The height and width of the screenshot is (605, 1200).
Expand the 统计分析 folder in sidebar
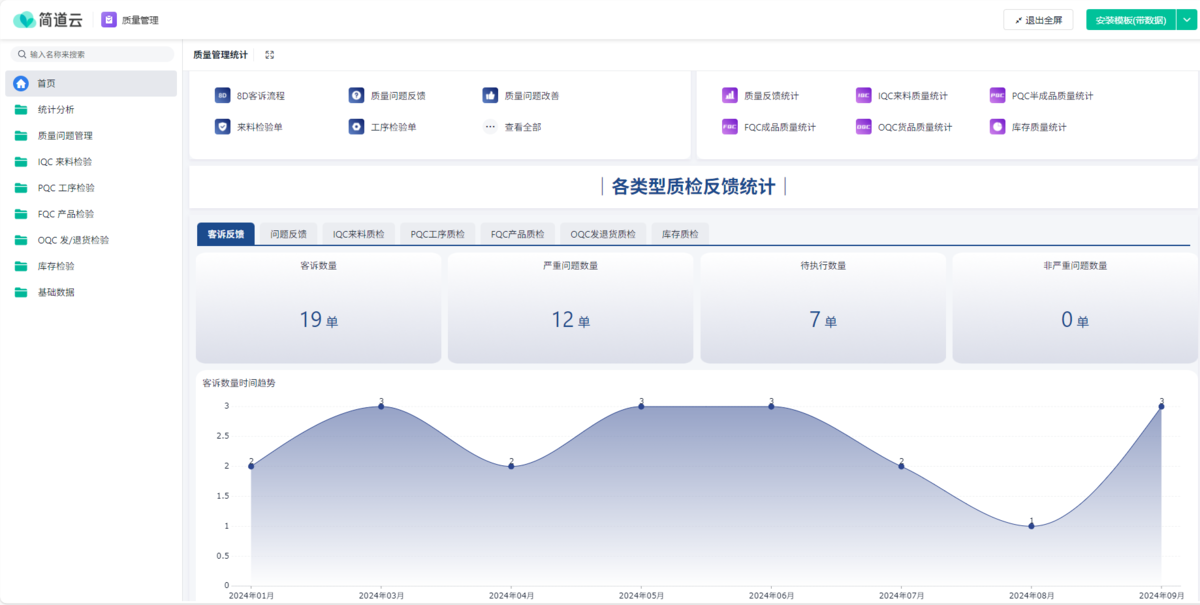(x=56, y=109)
